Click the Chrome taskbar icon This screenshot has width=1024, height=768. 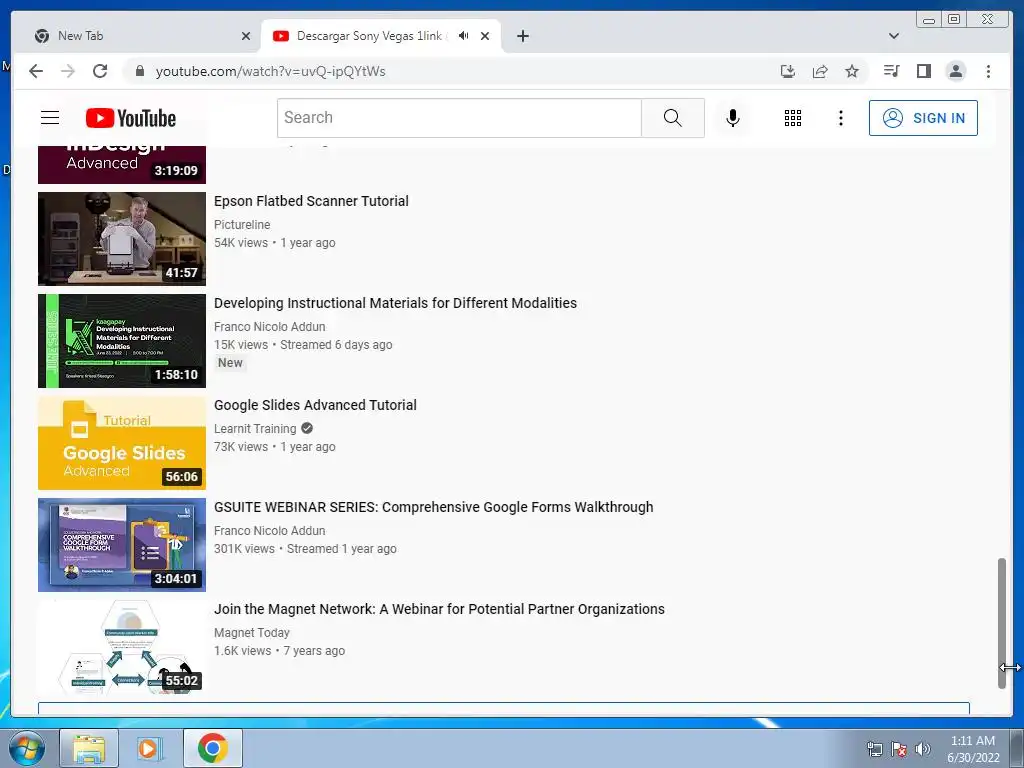point(212,748)
